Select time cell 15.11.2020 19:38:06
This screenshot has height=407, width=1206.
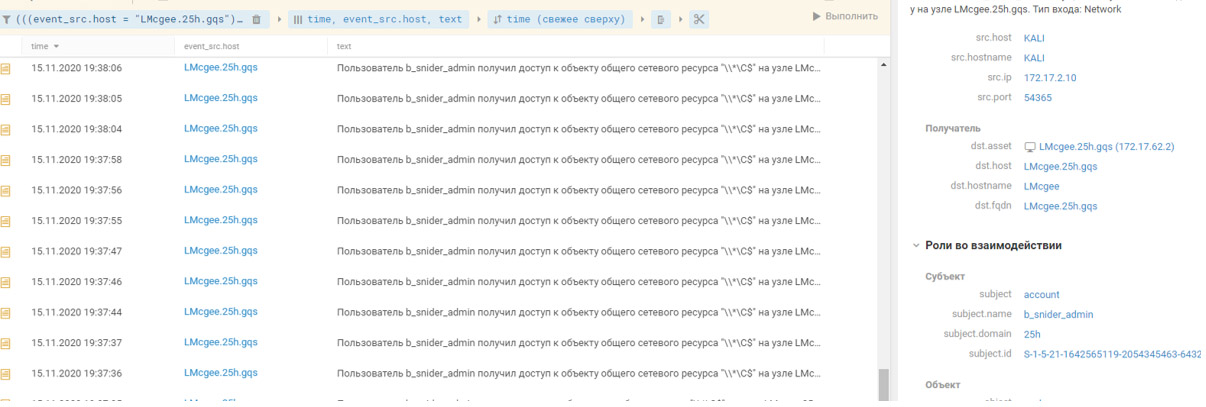coord(76,68)
